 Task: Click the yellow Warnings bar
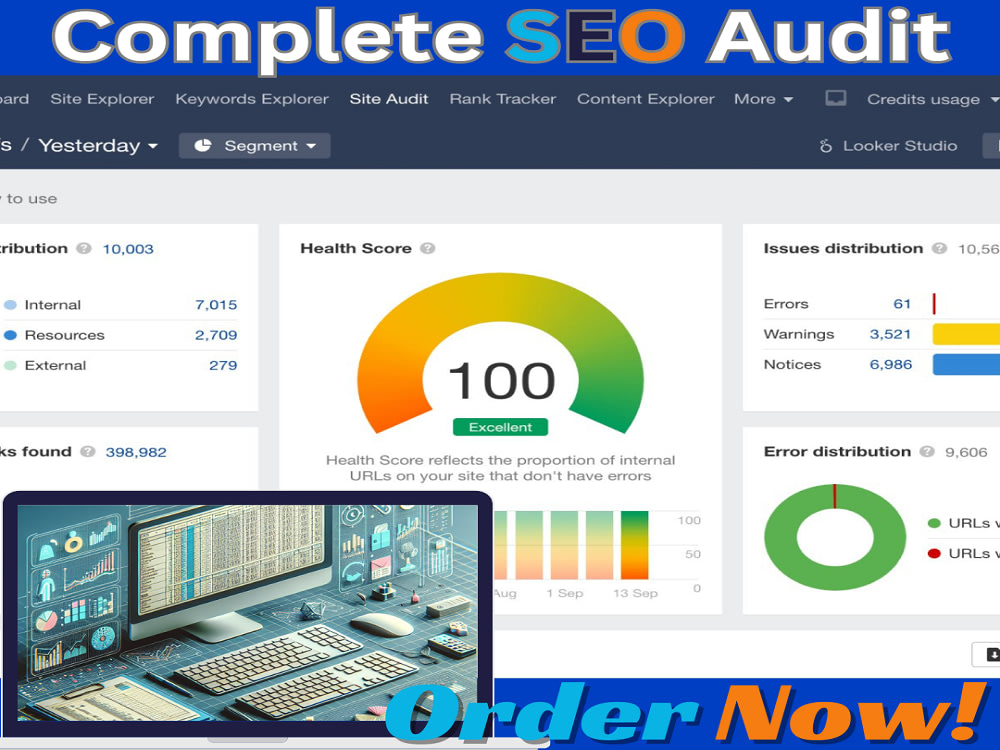point(966,334)
